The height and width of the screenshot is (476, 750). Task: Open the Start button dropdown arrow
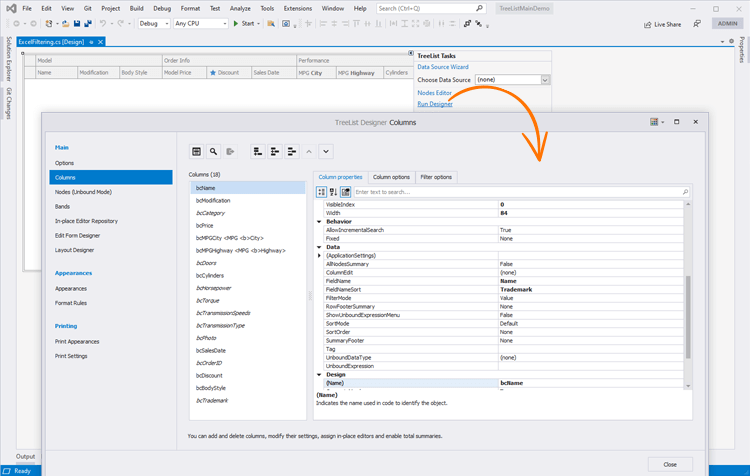pyautogui.click(x=259, y=23)
